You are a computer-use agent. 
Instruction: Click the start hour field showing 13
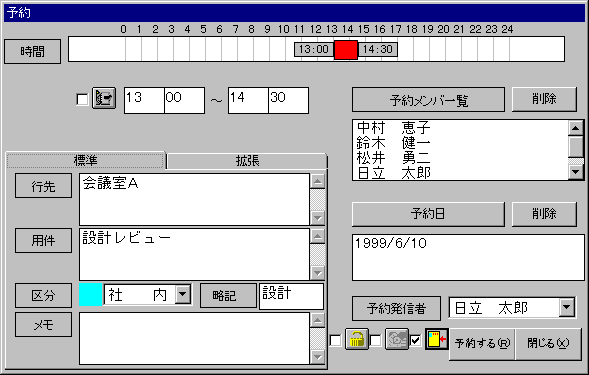tap(144, 100)
